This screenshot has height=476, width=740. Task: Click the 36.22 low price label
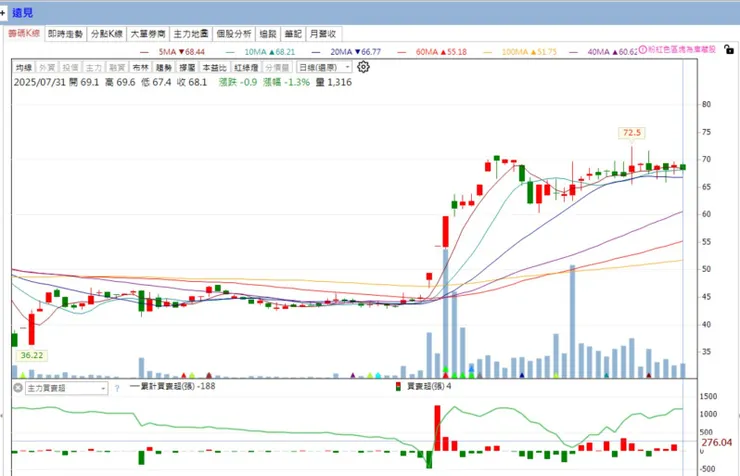point(32,355)
